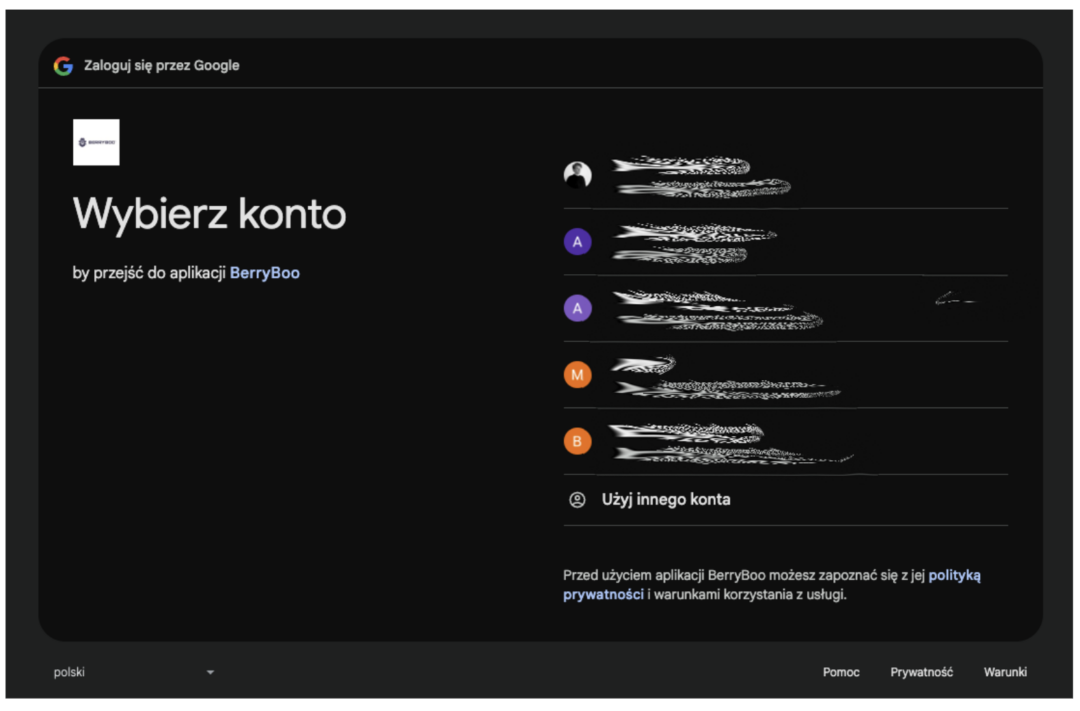The height and width of the screenshot is (711, 1080).
Task: Click the Google logo in the header
Action: pyautogui.click(x=63, y=66)
